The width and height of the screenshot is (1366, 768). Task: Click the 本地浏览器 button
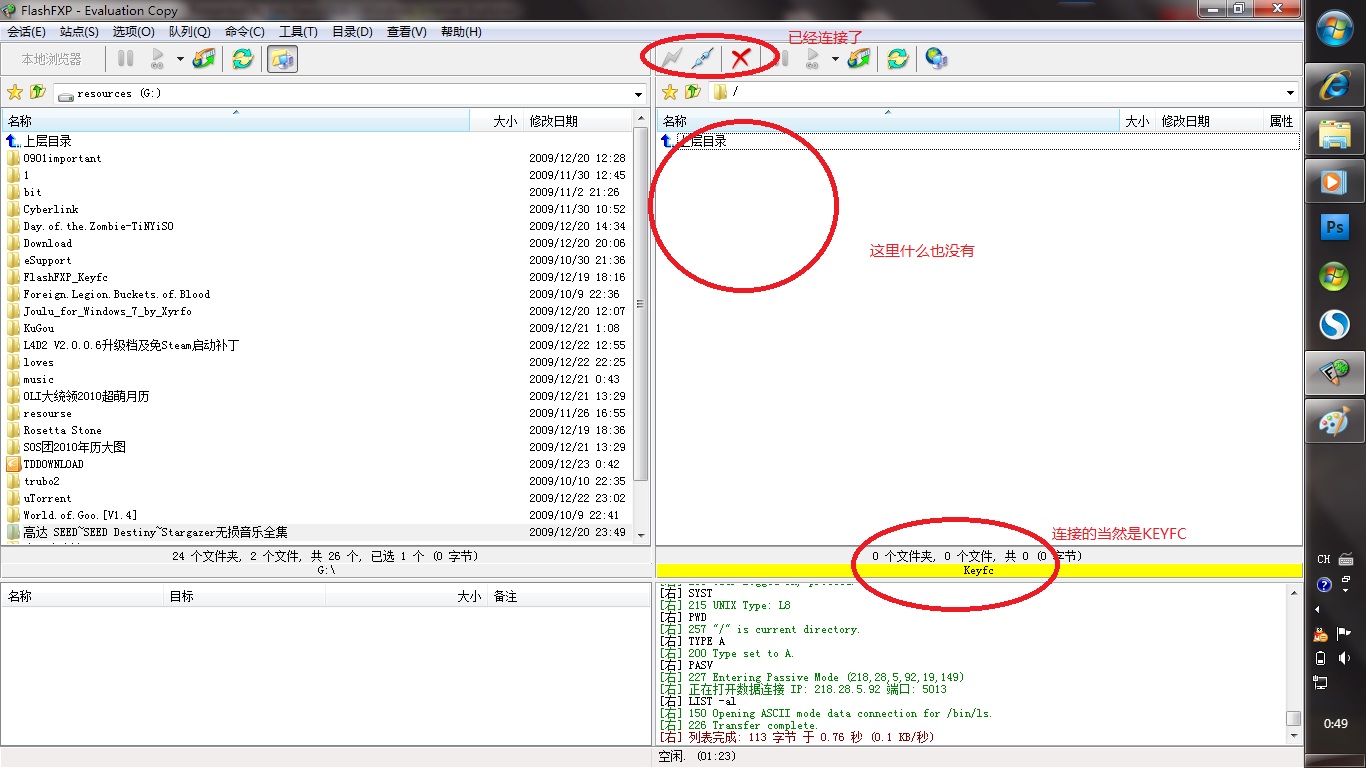click(x=52, y=59)
